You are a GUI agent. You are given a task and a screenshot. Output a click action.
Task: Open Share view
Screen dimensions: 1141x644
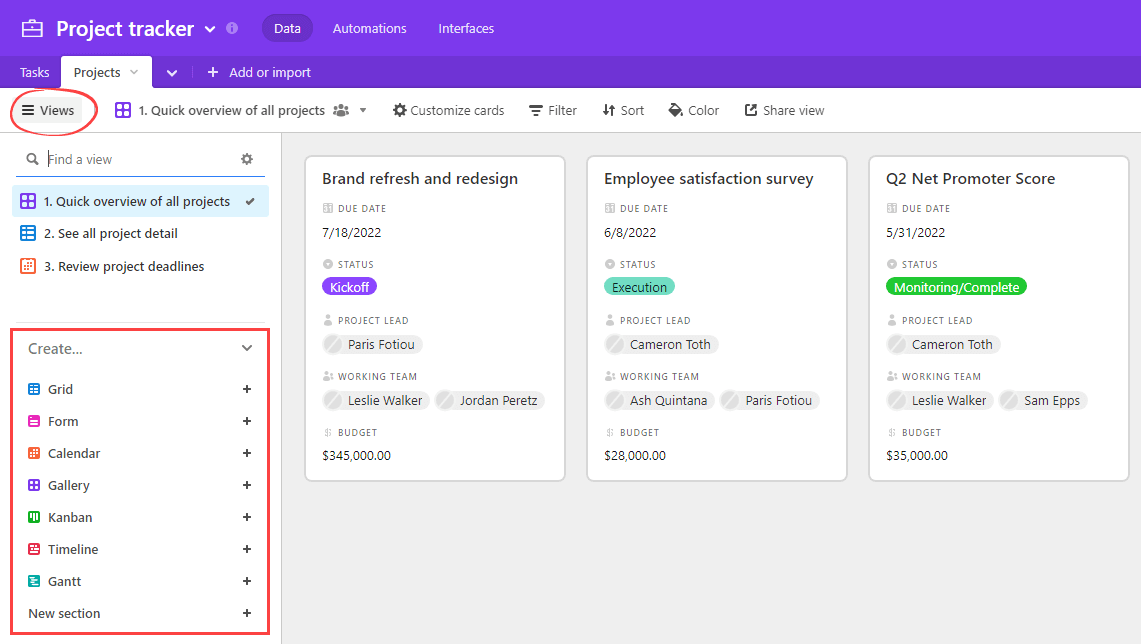click(x=784, y=110)
